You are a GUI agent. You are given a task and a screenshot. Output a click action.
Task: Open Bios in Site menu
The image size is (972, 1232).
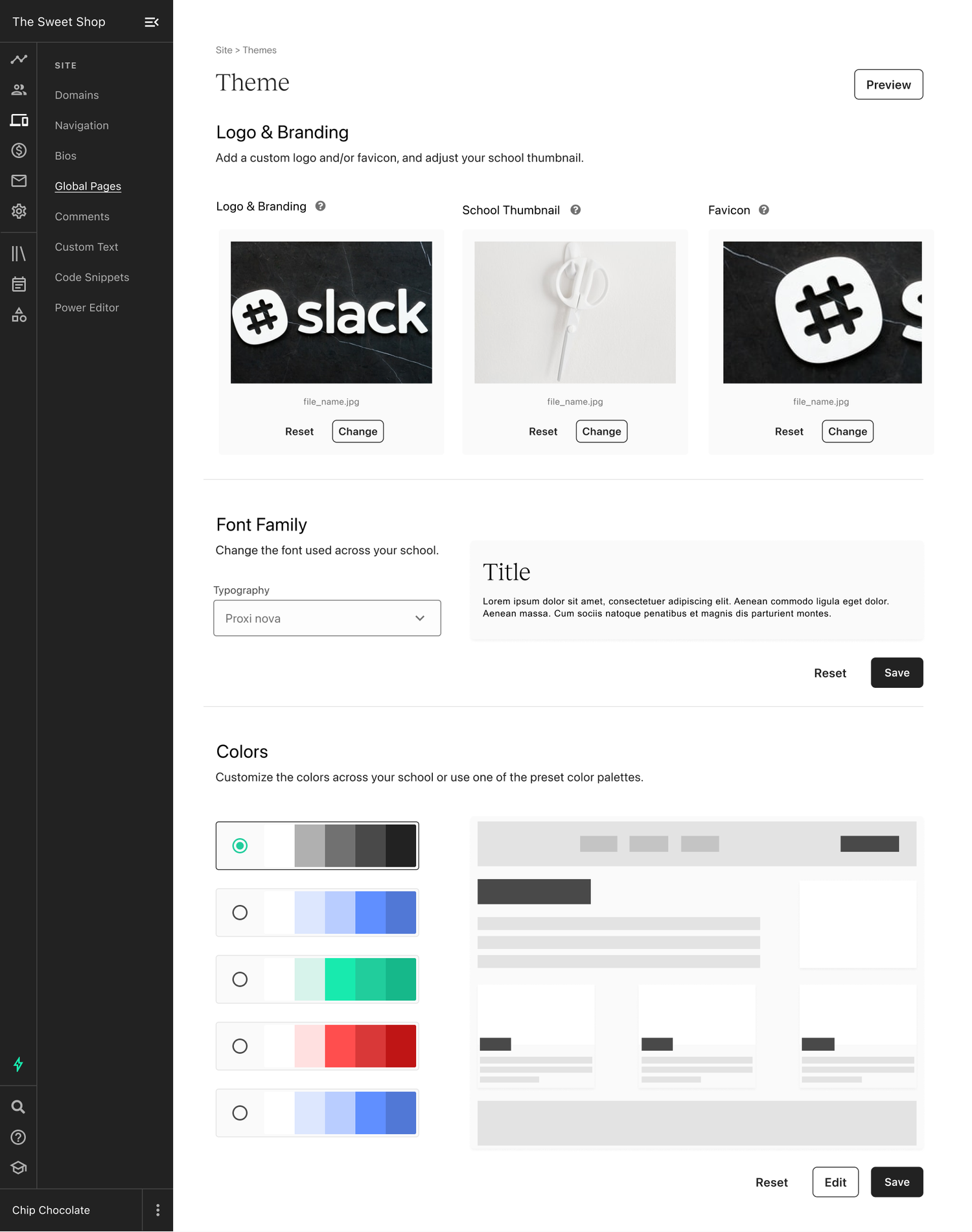click(65, 156)
